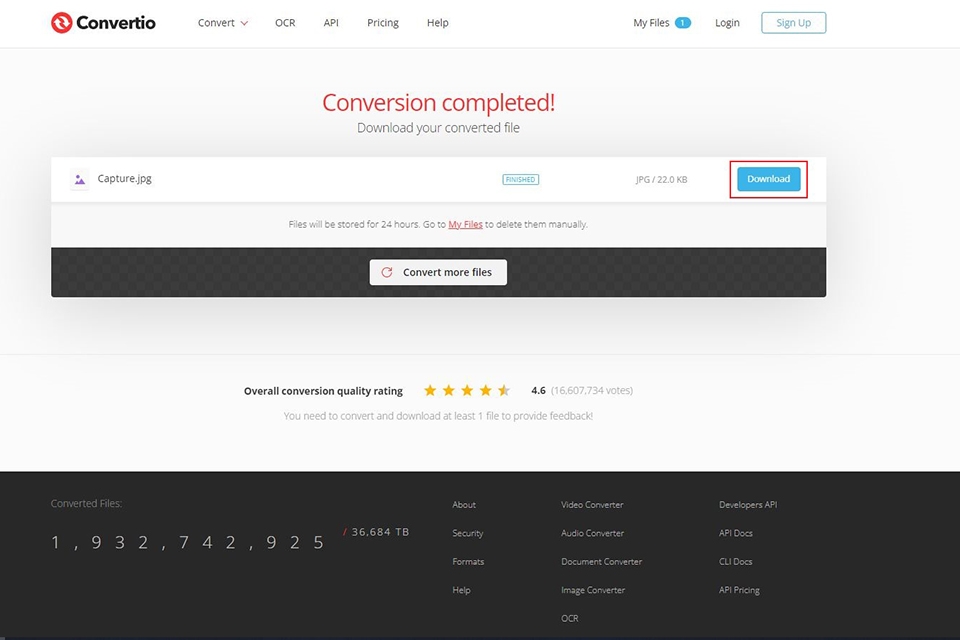Open the Help footer link
Viewport: 960px width, 640px height.
[x=462, y=590]
